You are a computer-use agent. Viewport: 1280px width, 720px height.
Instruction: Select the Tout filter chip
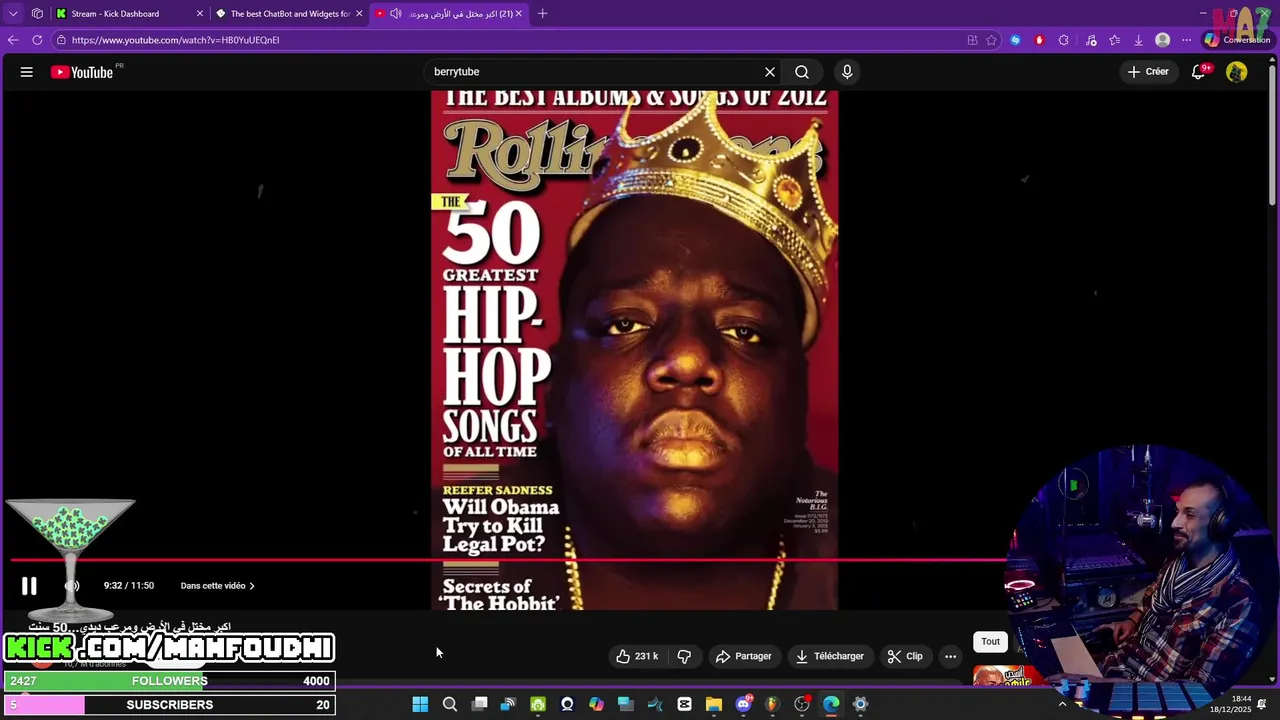(990, 641)
